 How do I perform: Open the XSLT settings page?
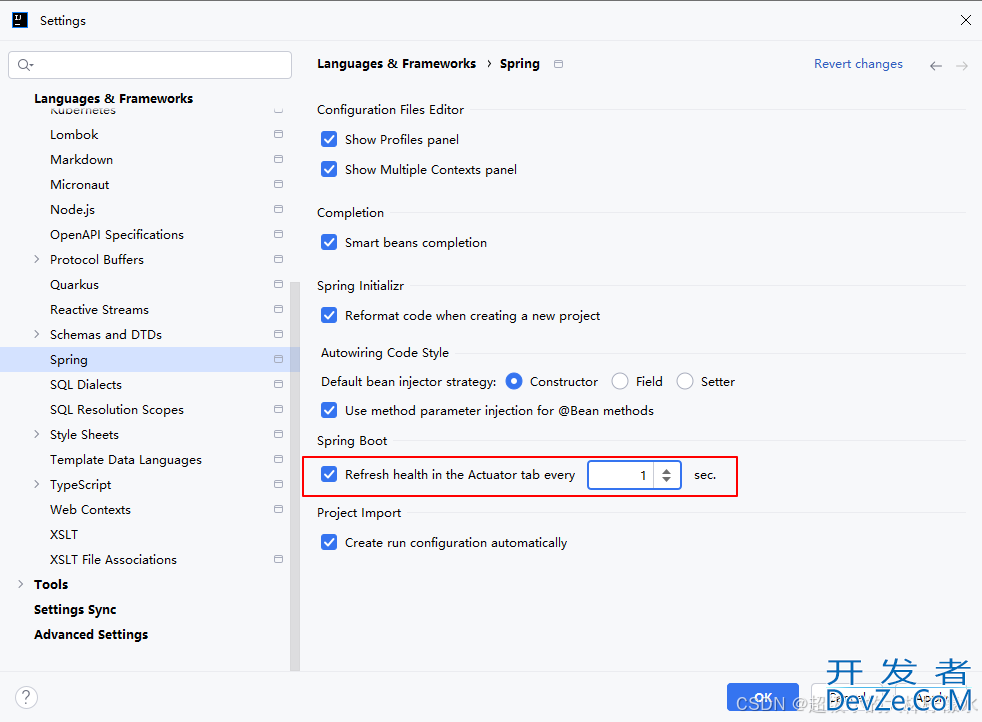[x=64, y=535]
